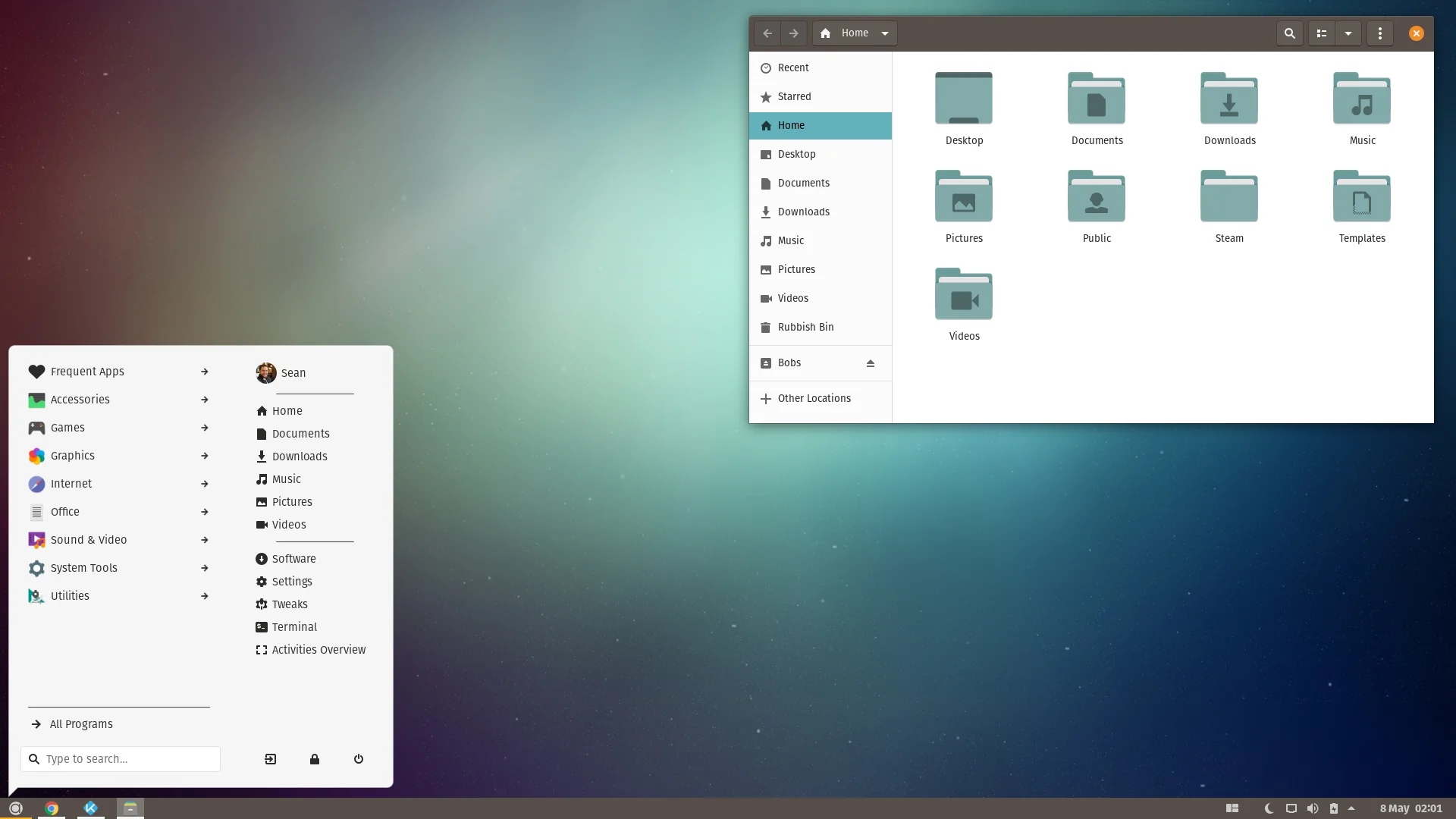Expand the Graphics category
The width and height of the screenshot is (1456, 819).
pyautogui.click(x=118, y=456)
